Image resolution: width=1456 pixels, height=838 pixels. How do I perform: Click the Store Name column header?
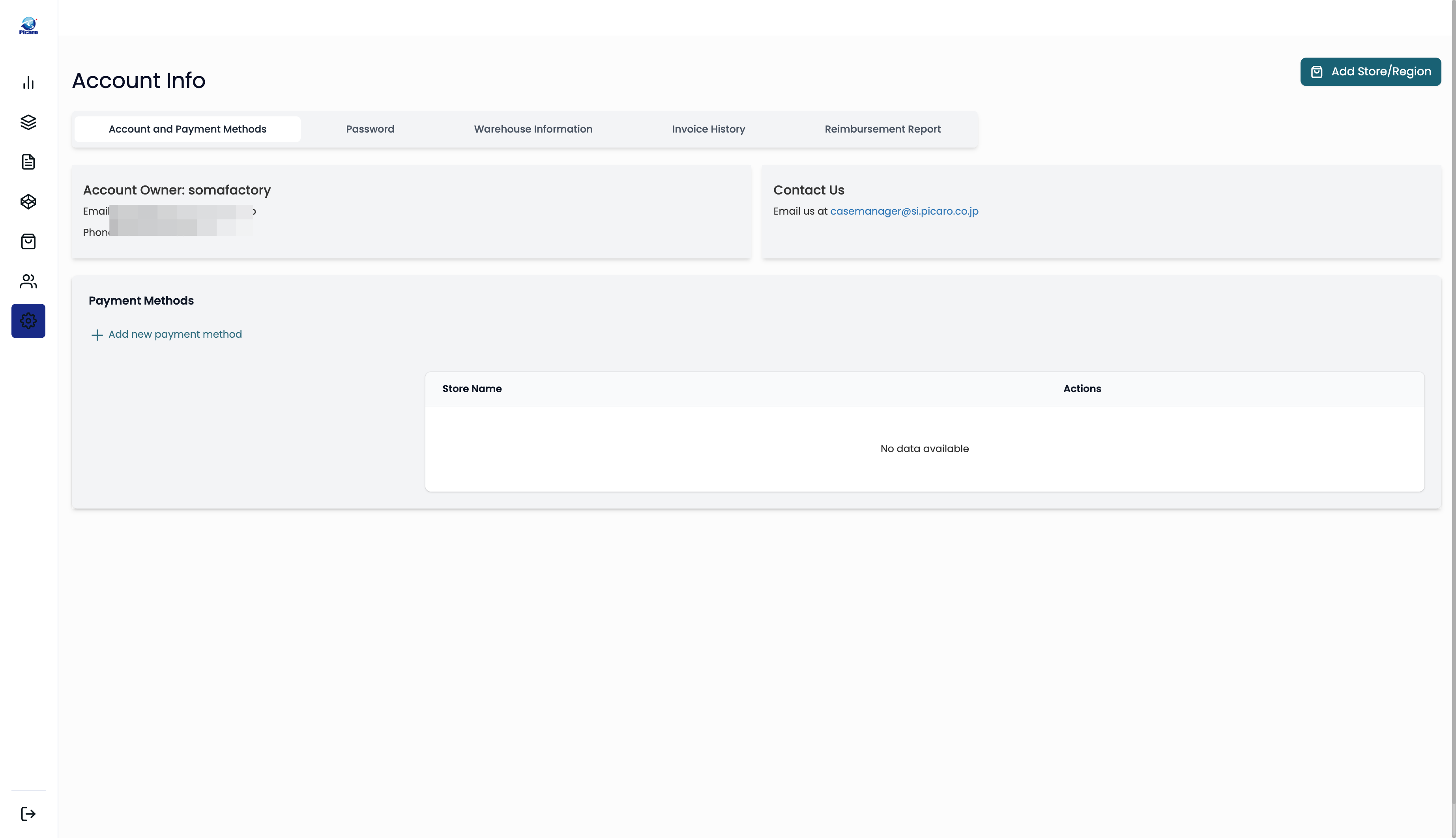(x=472, y=389)
